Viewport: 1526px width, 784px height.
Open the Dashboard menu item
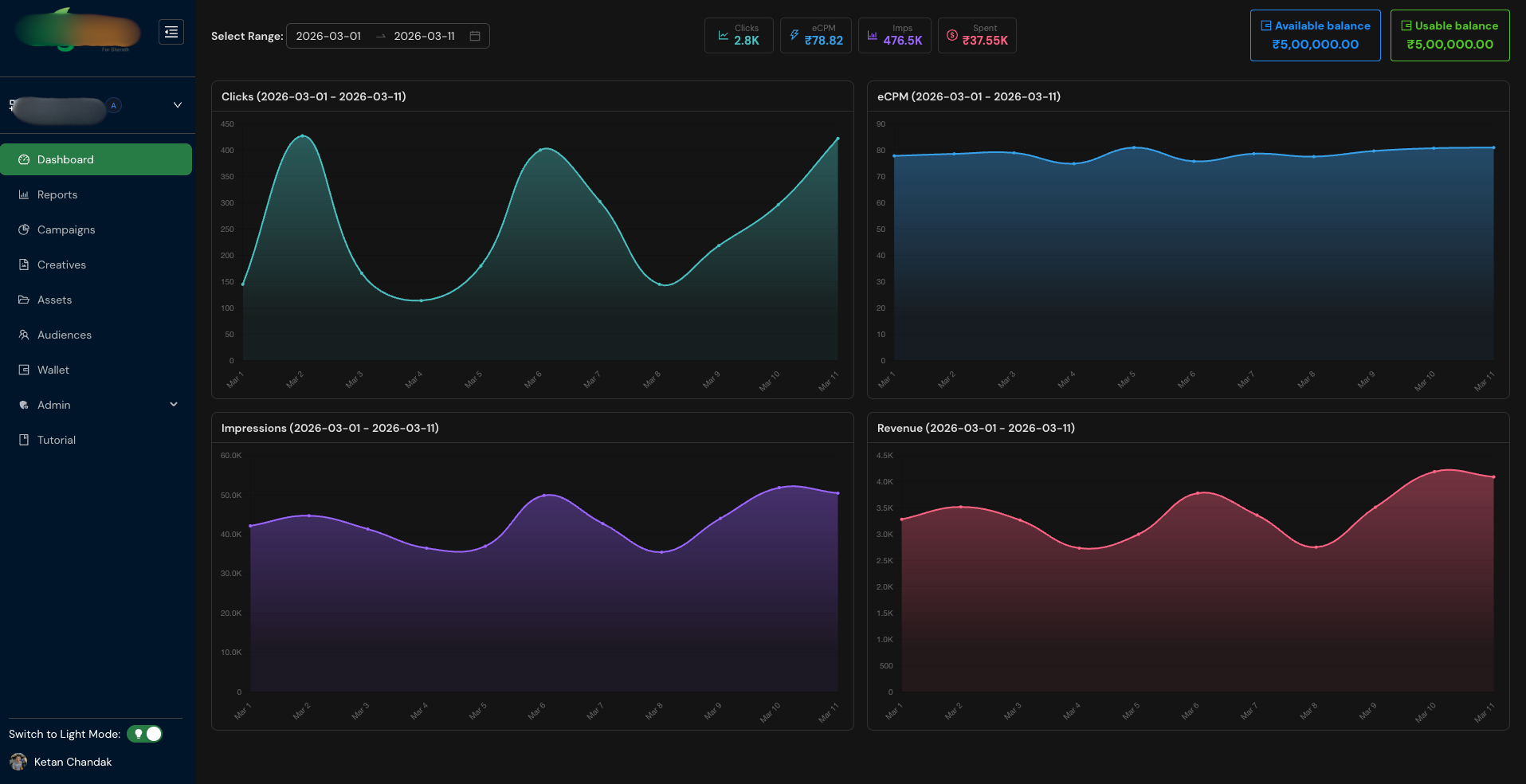[x=96, y=159]
